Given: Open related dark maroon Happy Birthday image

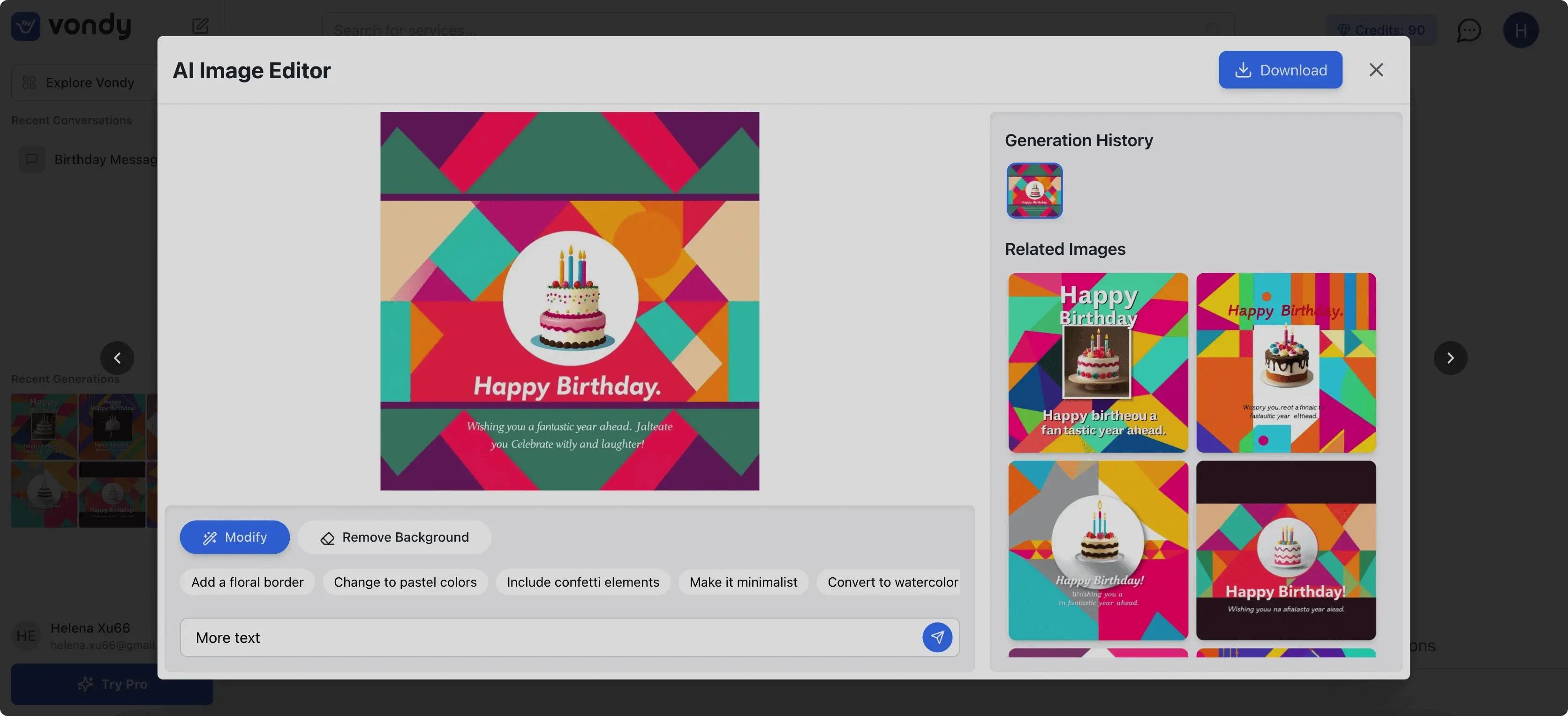Looking at the screenshot, I should pyautogui.click(x=1286, y=550).
